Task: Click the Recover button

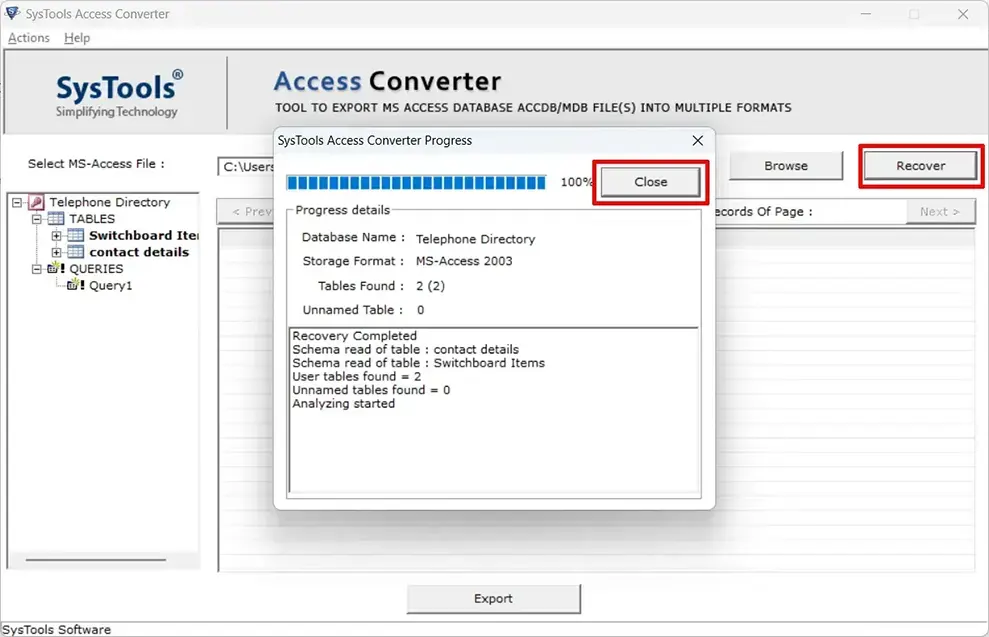Action: tap(920, 166)
